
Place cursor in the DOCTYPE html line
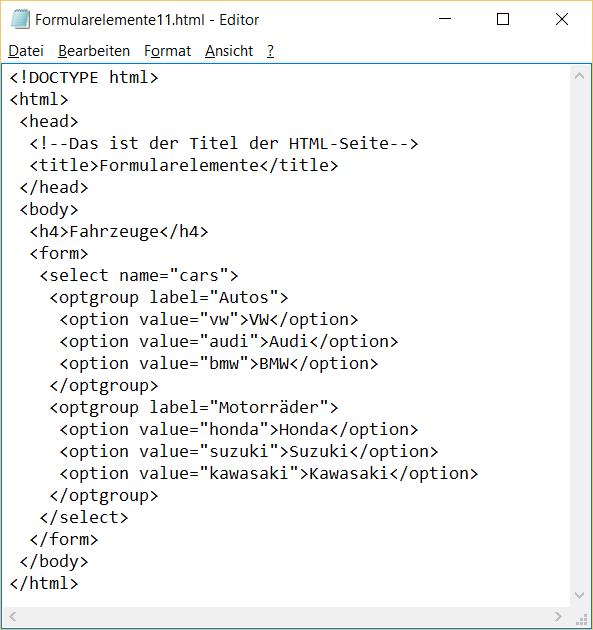[x=84, y=78]
